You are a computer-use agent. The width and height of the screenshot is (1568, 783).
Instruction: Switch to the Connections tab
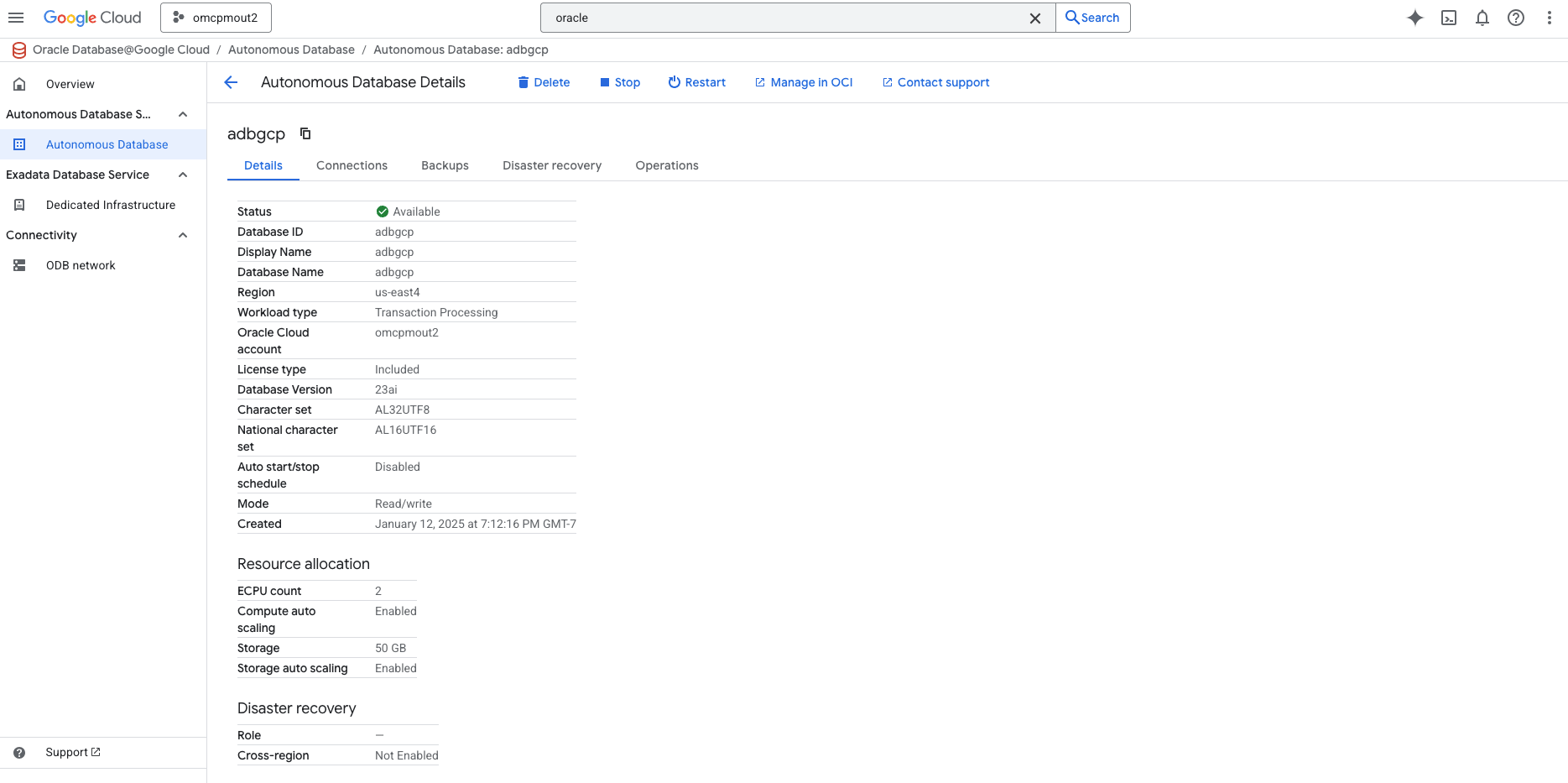352,165
